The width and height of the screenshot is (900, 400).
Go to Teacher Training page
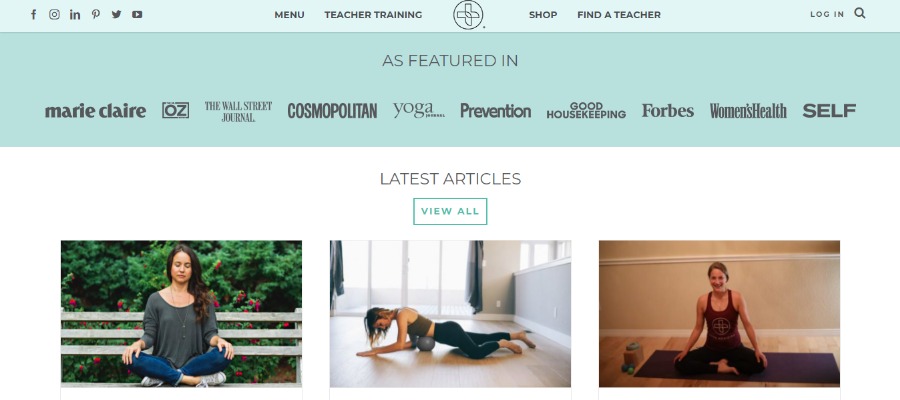coord(373,15)
